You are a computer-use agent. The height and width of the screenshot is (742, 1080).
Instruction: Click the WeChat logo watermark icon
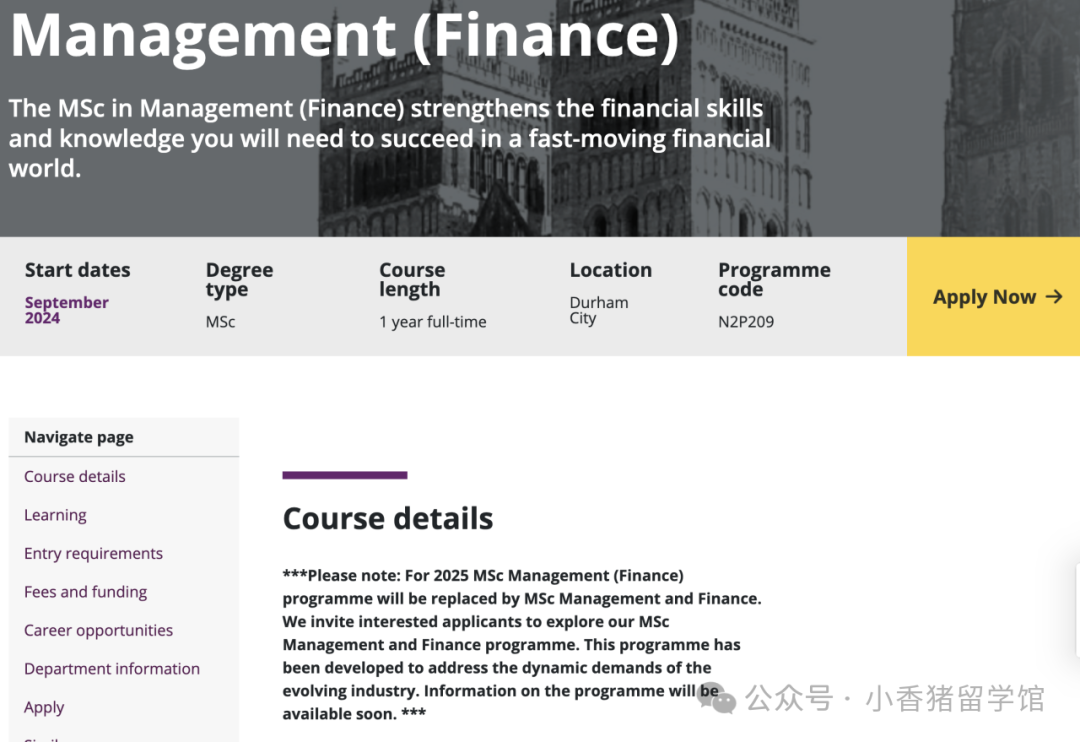point(716,698)
